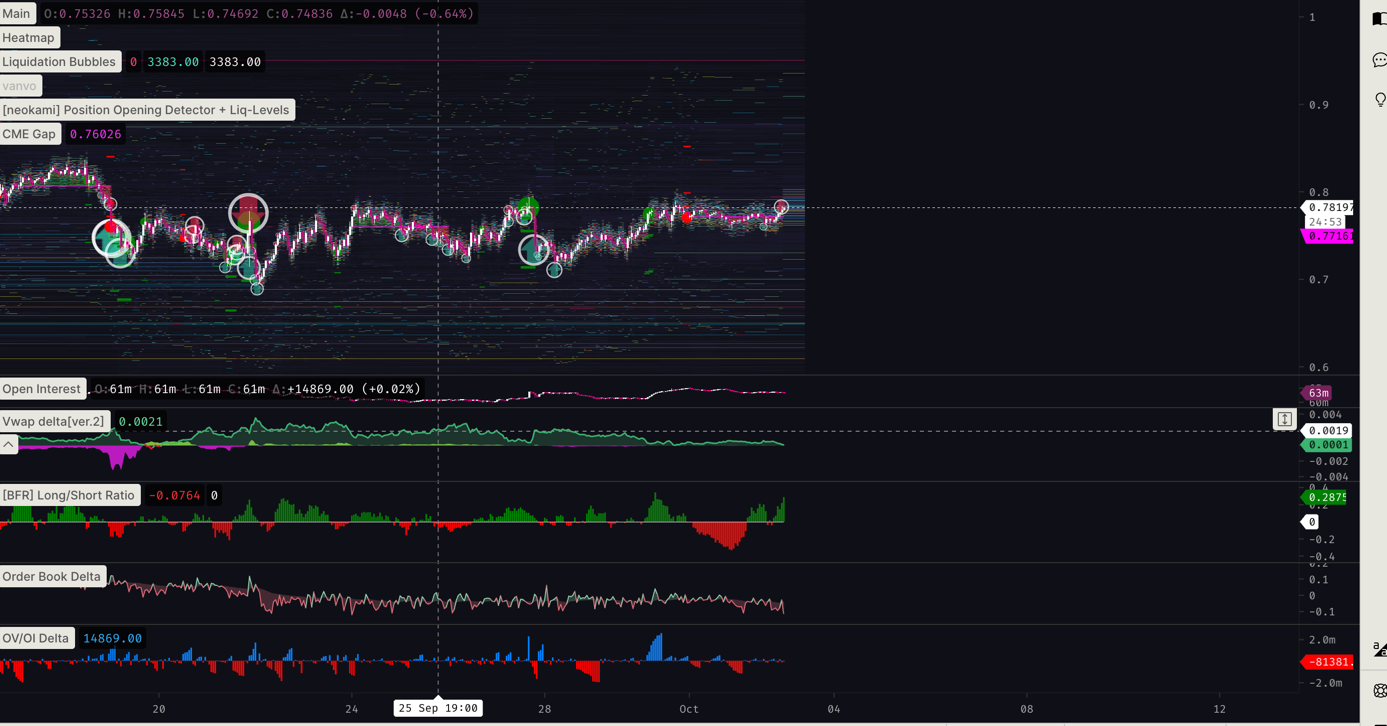Click the lightbulb ideas icon
This screenshot has height=726, width=1387.
tap(1380, 100)
